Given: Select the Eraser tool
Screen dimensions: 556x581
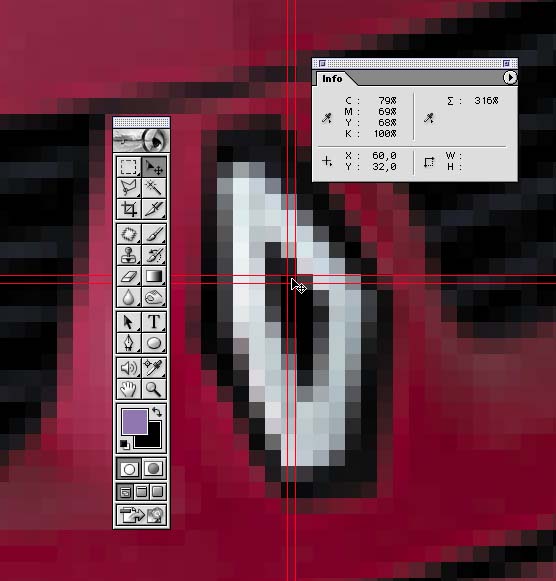Looking at the screenshot, I should pos(129,276).
